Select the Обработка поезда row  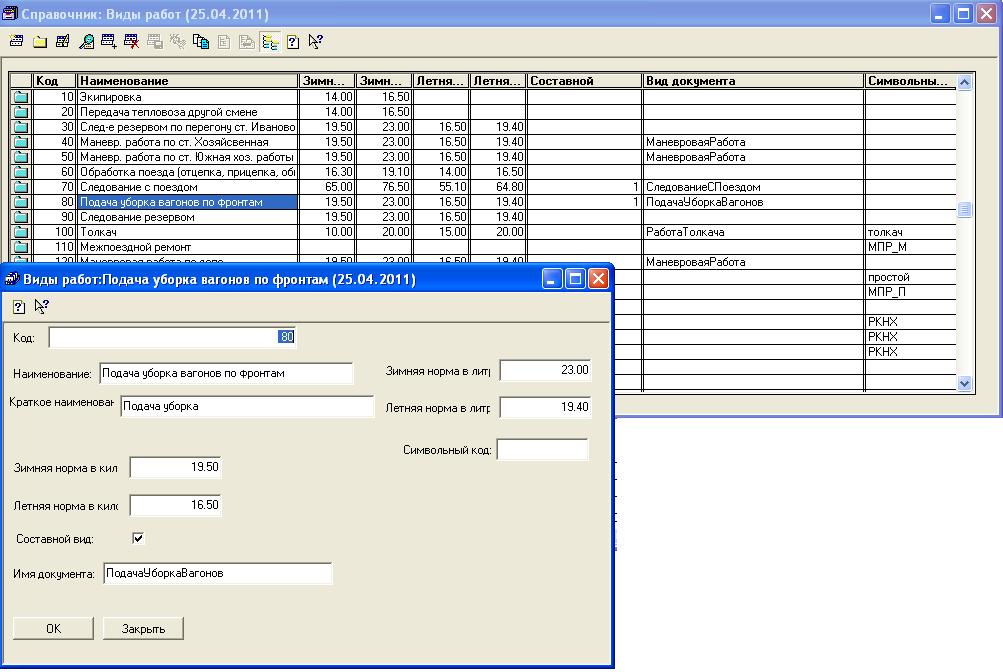(x=187, y=172)
